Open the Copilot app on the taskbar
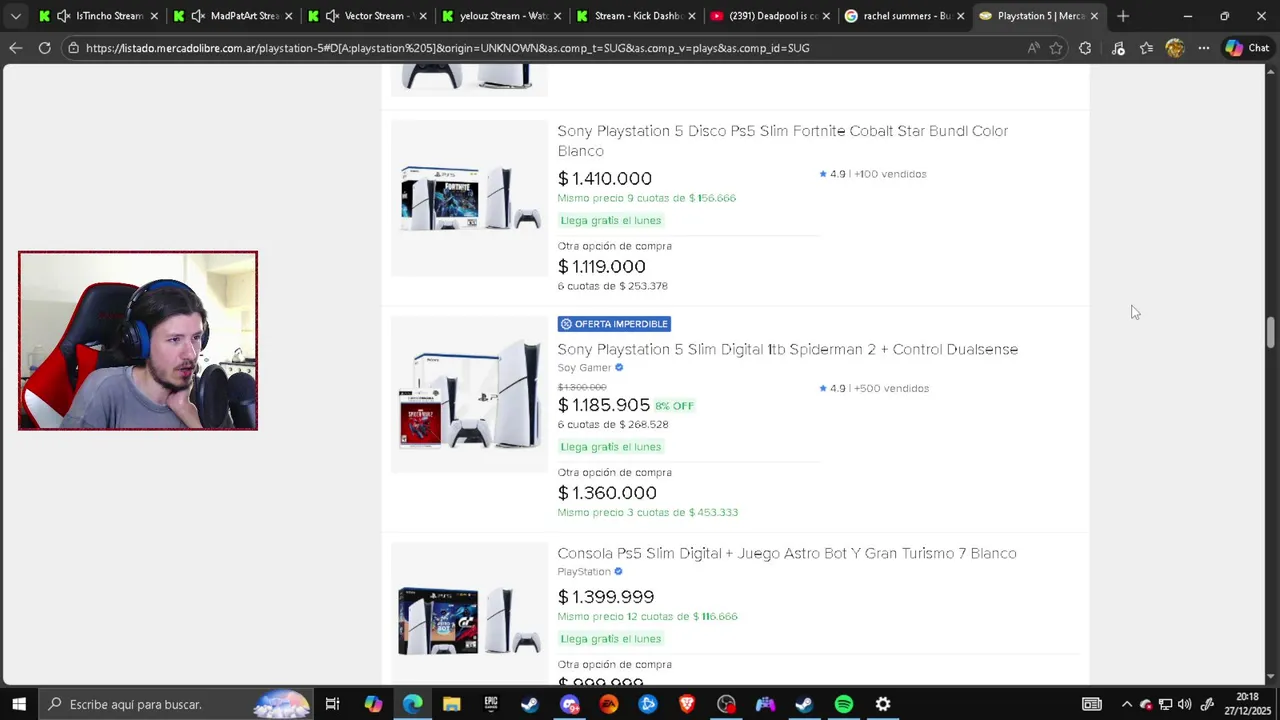This screenshot has width=1280, height=720. (373, 704)
